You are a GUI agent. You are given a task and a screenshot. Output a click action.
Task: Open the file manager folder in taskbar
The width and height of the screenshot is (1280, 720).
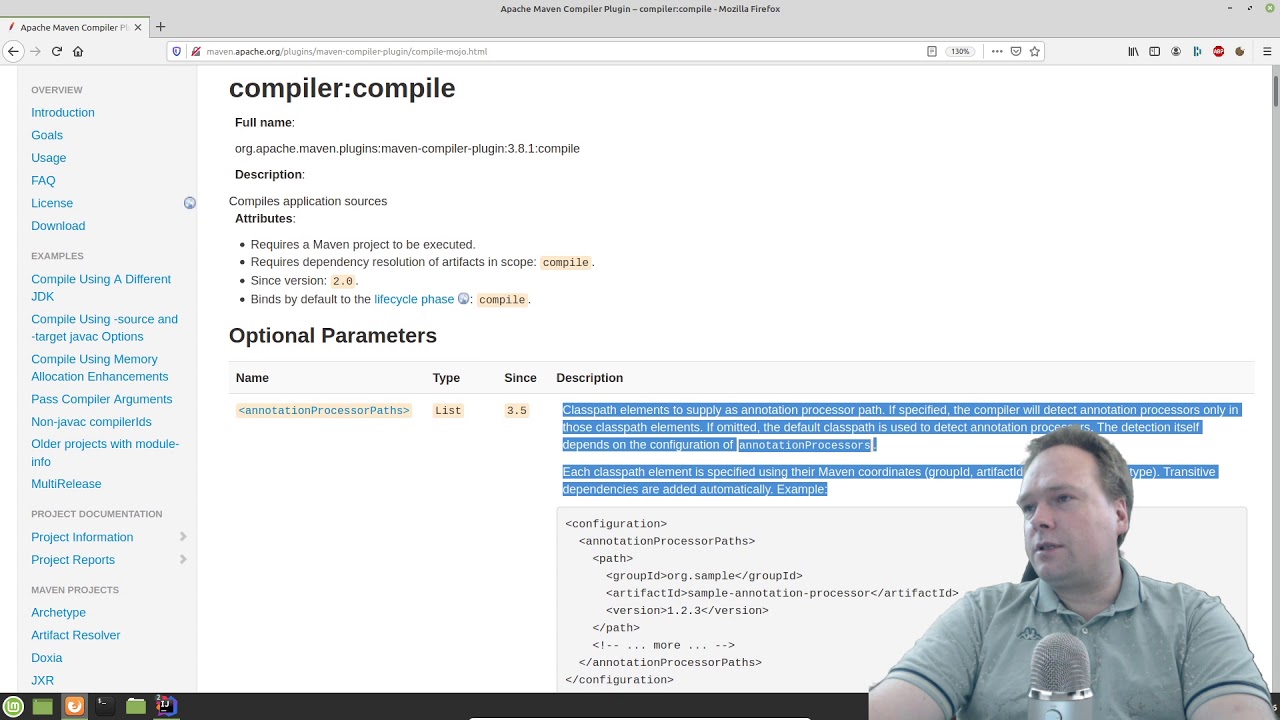[x=136, y=706]
